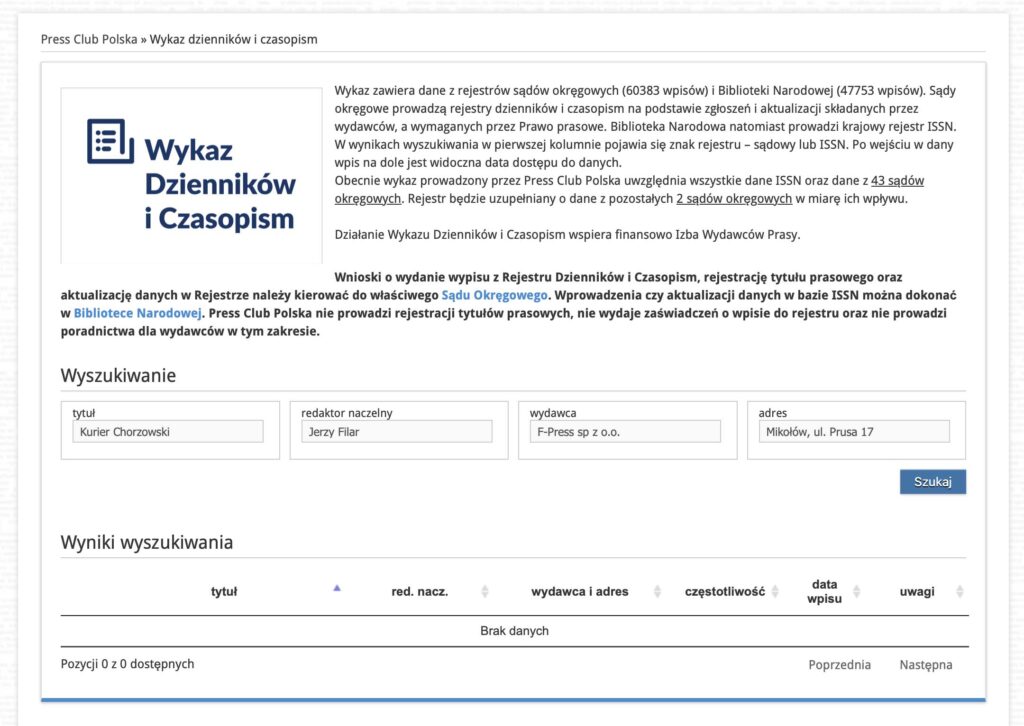Click sort arrows in wydawca i adres column

click(x=657, y=592)
